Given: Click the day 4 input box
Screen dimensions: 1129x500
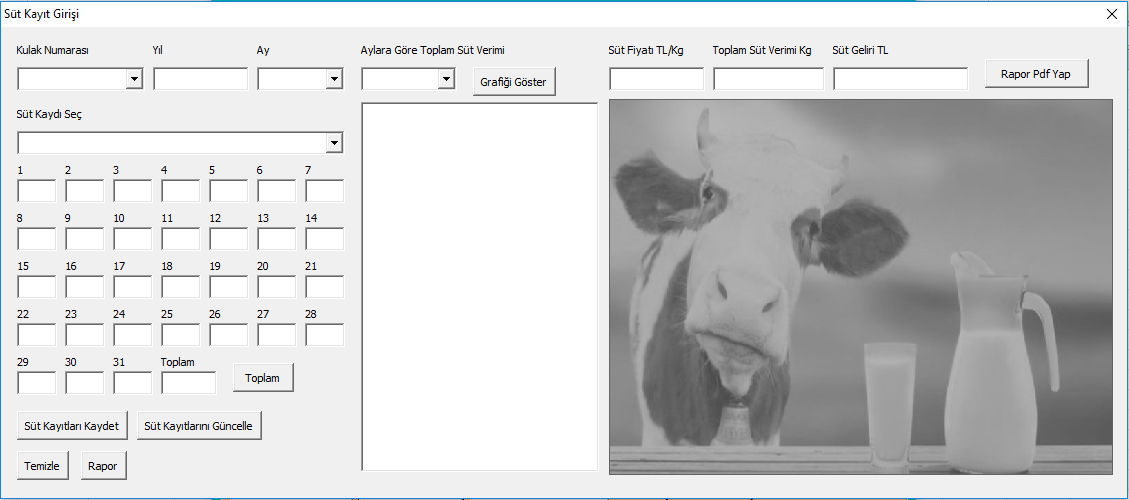Looking at the screenshot, I should pyautogui.click(x=181, y=191).
